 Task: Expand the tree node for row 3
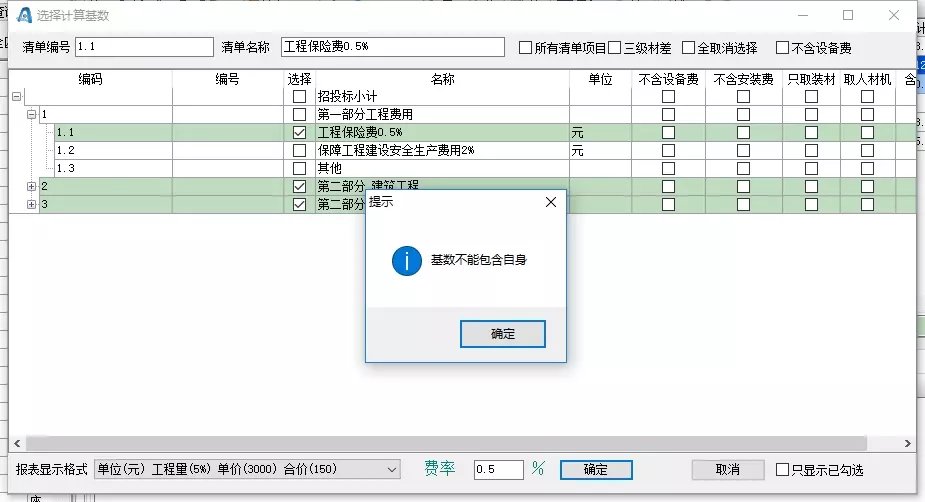(x=31, y=205)
